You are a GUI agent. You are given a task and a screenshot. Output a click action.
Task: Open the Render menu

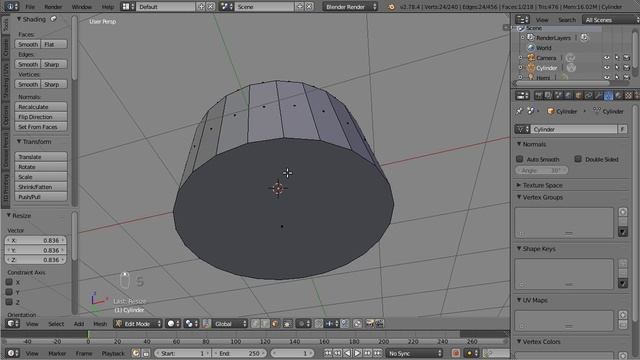[53, 7]
